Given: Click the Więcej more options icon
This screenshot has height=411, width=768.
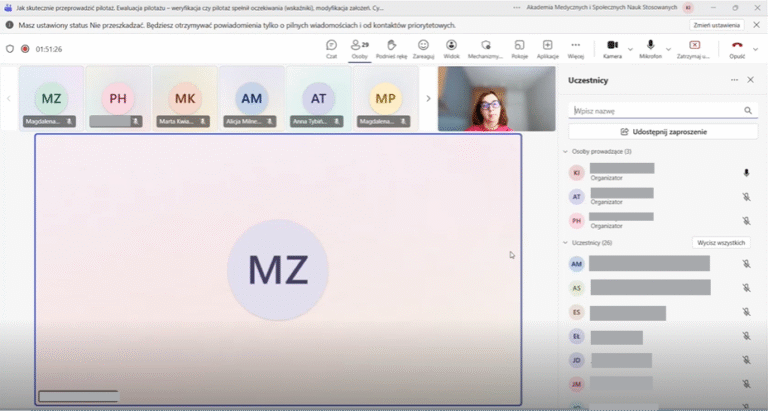Looking at the screenshot, I should pyautogui.click(x=575, y=46).
